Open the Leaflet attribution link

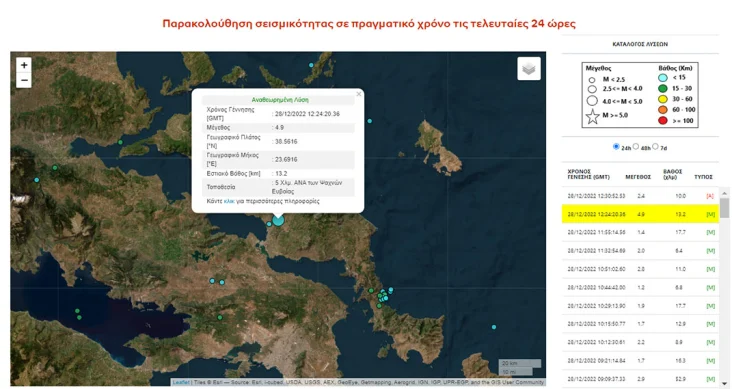click(x=181, y=382)
